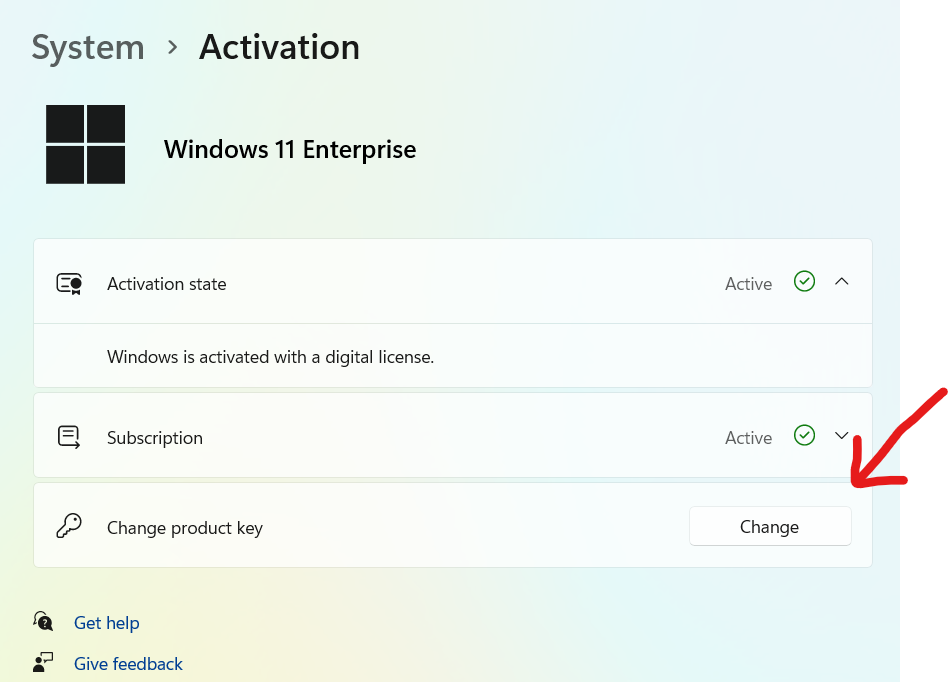Screen dimensions: 948x682
Task: Click the green checkmark in Activation state row
Action: pyautogui.click(x=804, y=282)
